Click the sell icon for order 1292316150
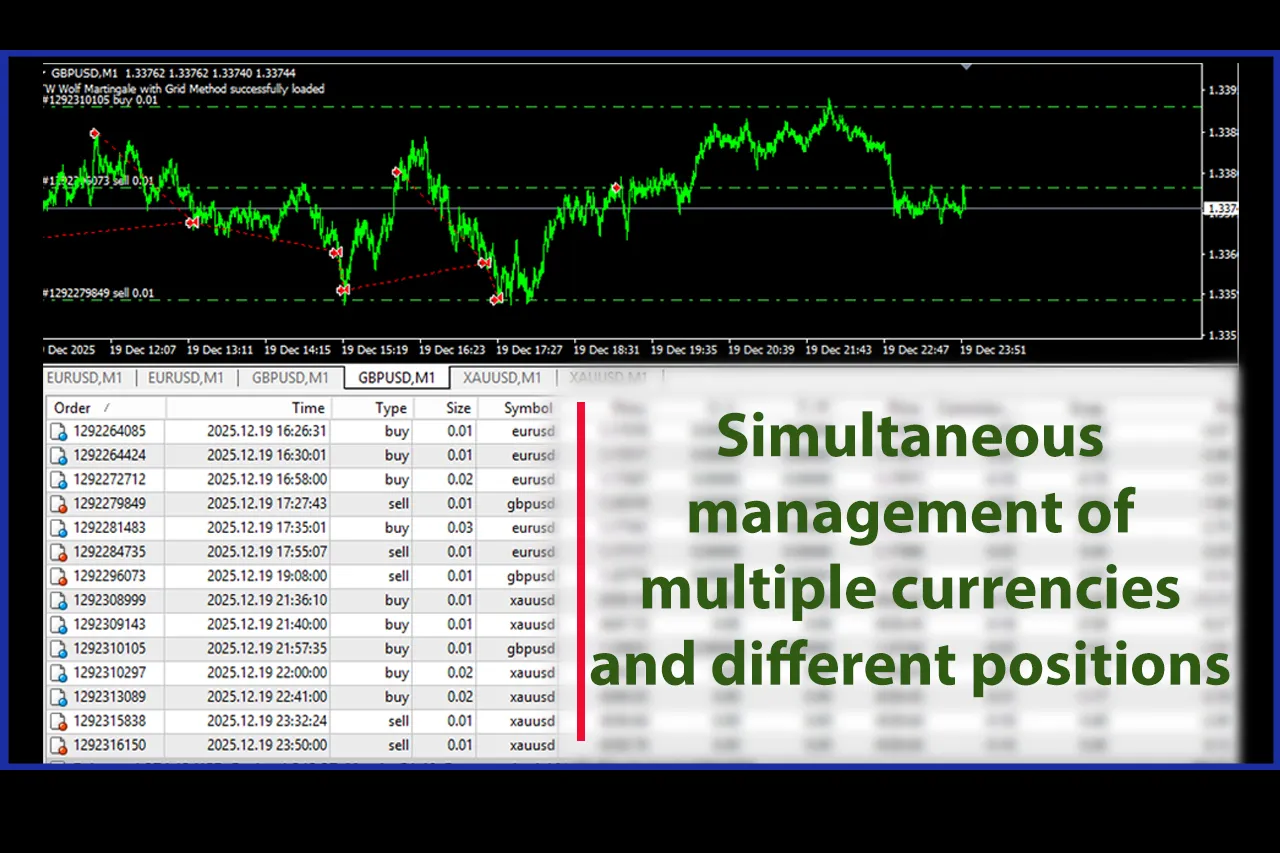 pyautogui.click(x=59, y=746)
